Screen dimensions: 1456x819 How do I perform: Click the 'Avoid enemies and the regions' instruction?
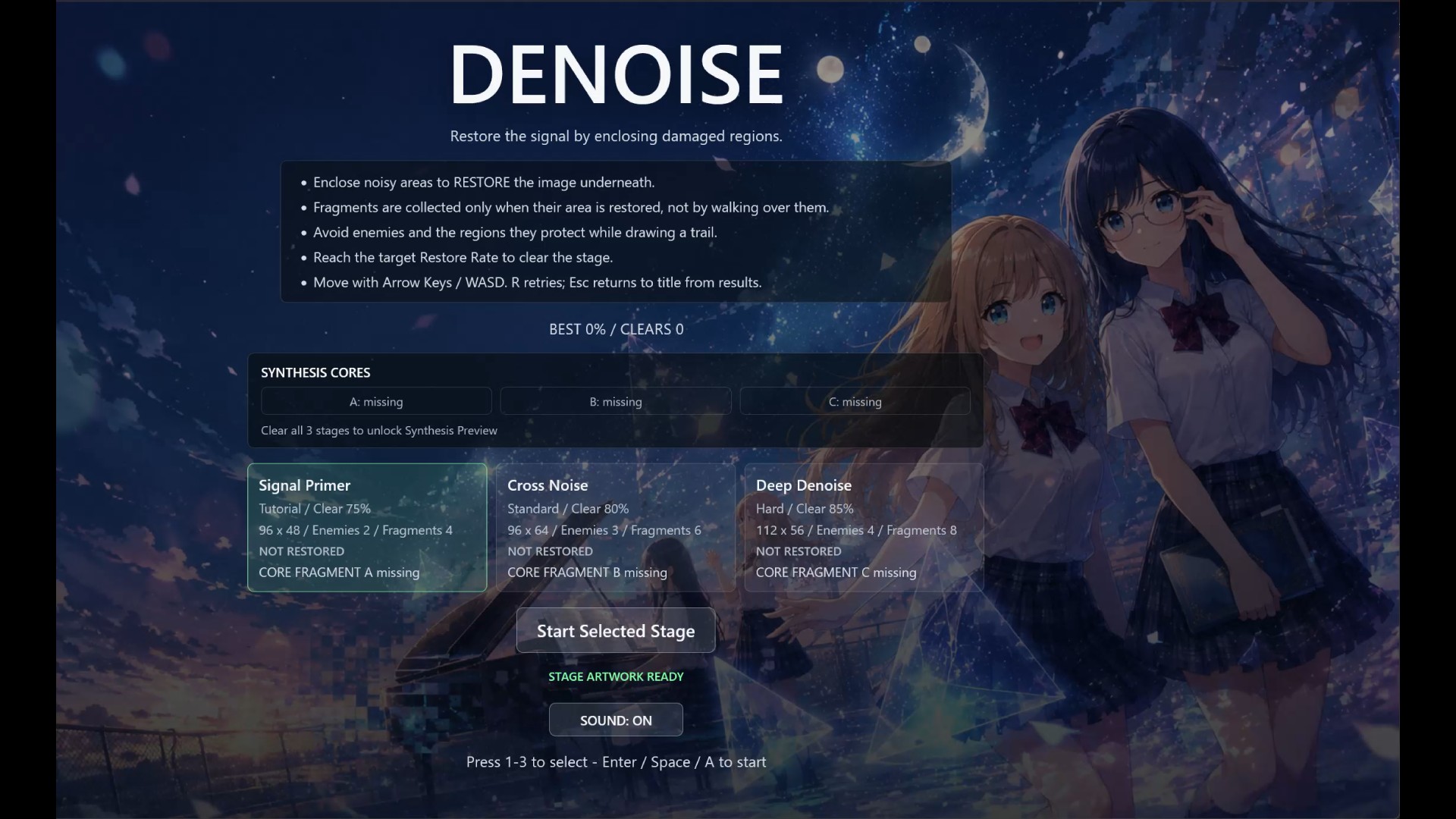pos(515,232)
